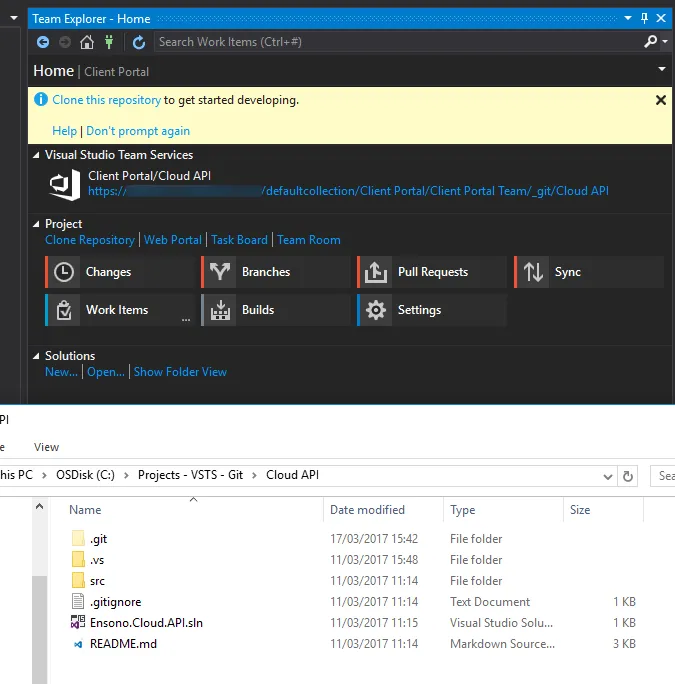The width and height of the screenshot is (675, 684).
Task: Open the Clone this repository link
Action: pyautogui.click(x=106, y=100)
